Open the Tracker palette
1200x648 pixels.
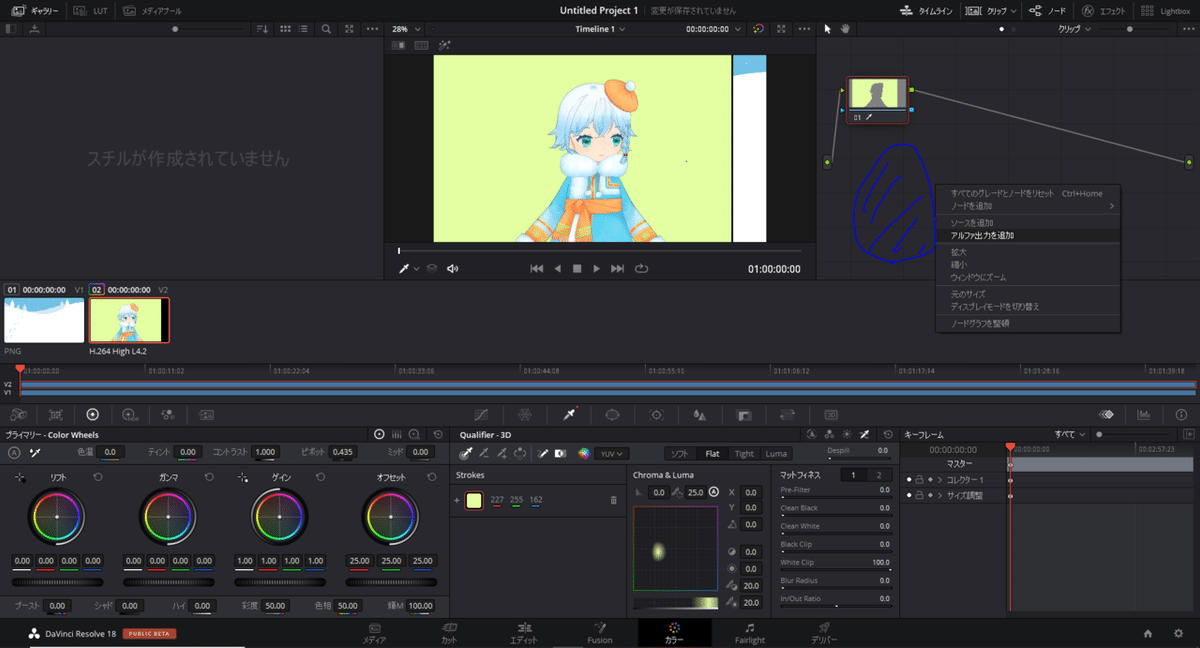point(656,414)
